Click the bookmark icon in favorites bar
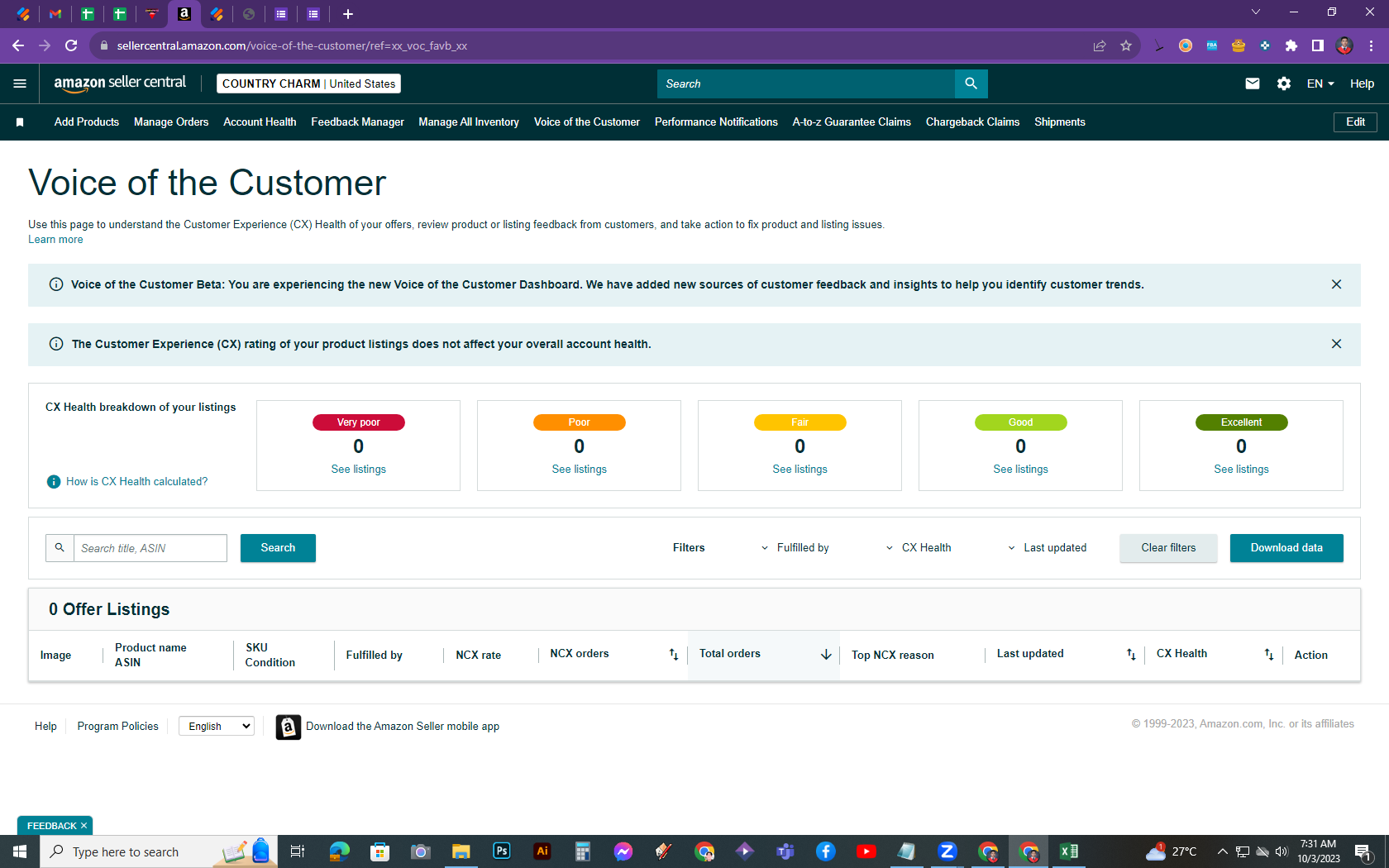1389x868 pixels. [20, 122]
